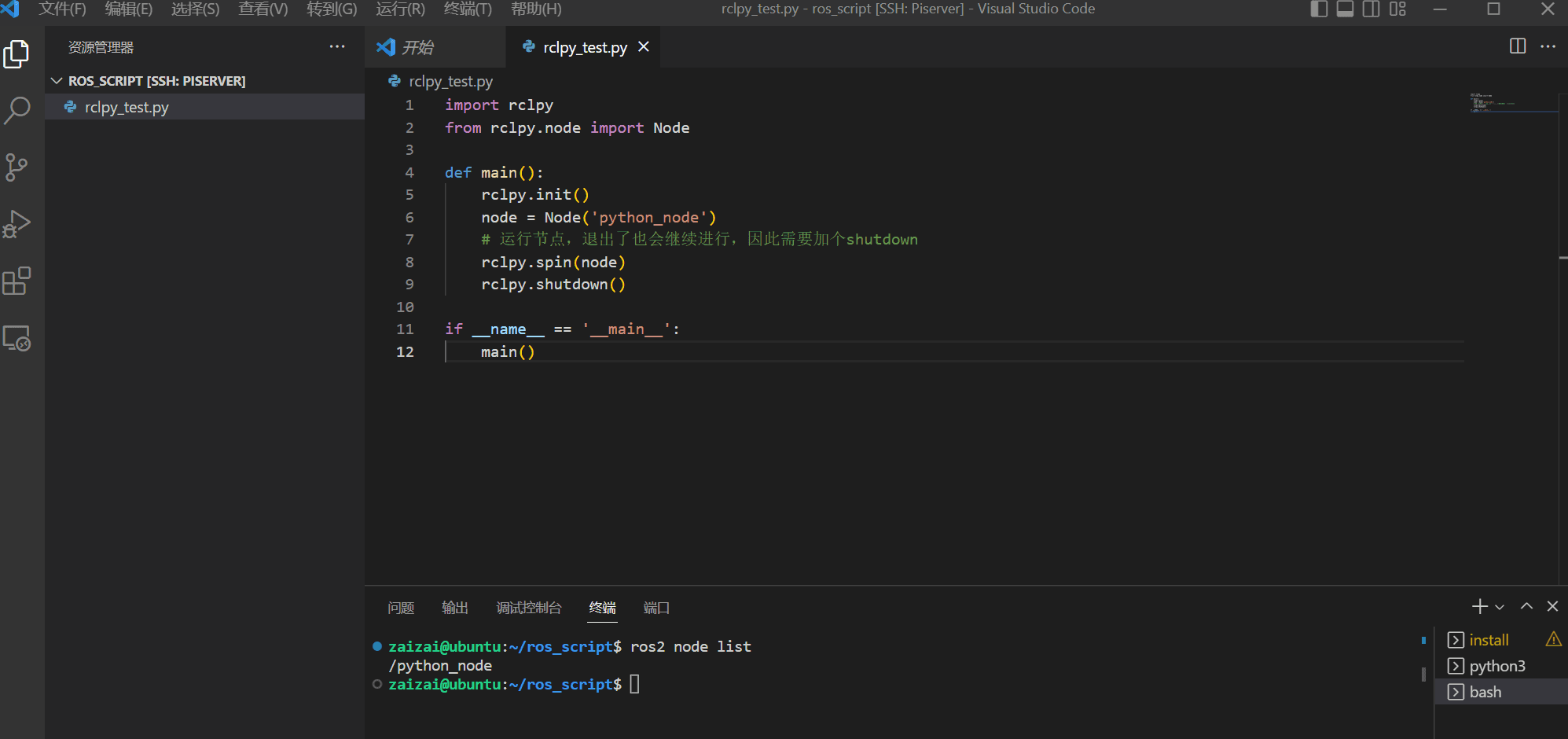Open the Search view in activity bar

click(17, 111)
